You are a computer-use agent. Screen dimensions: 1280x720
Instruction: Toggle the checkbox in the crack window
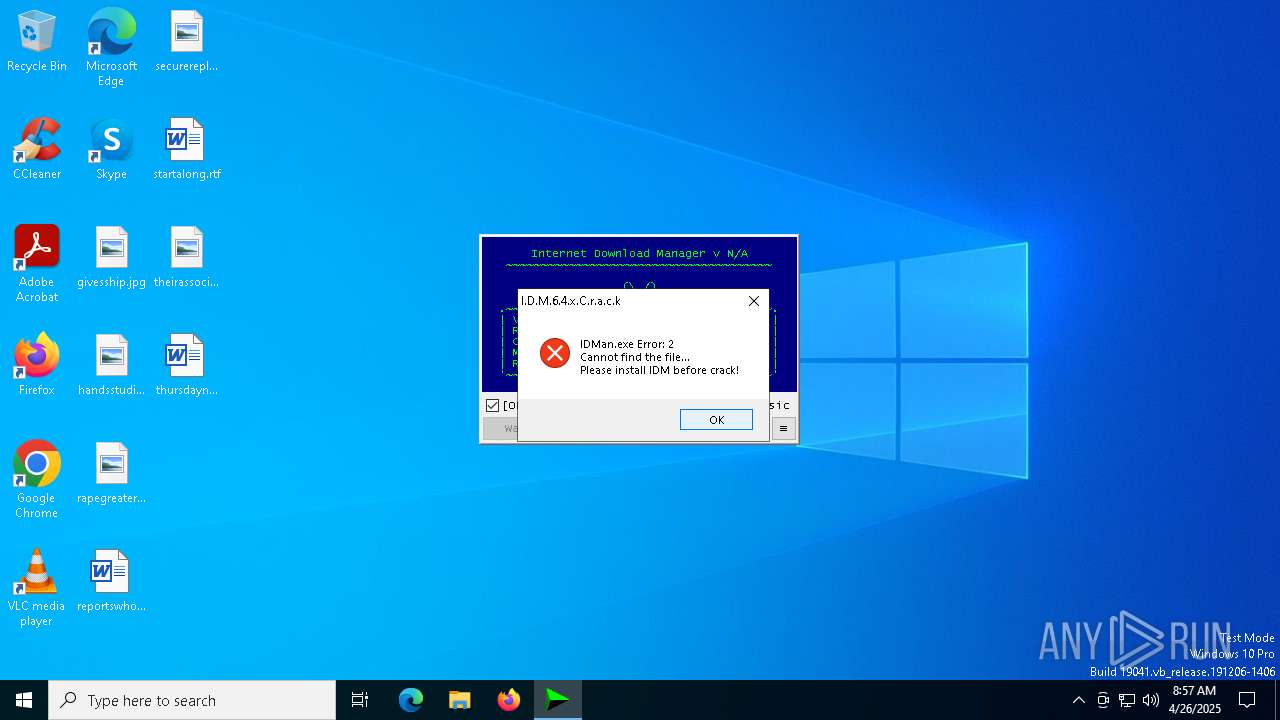pyautogui.click(x=492, y=405)
